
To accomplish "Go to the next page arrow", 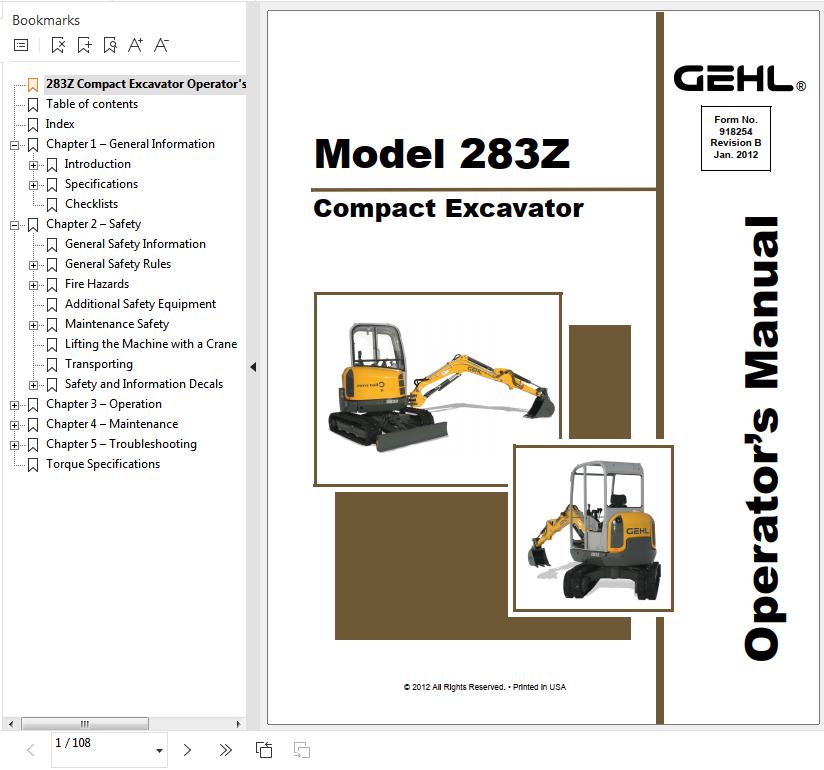I will (187, 750).
